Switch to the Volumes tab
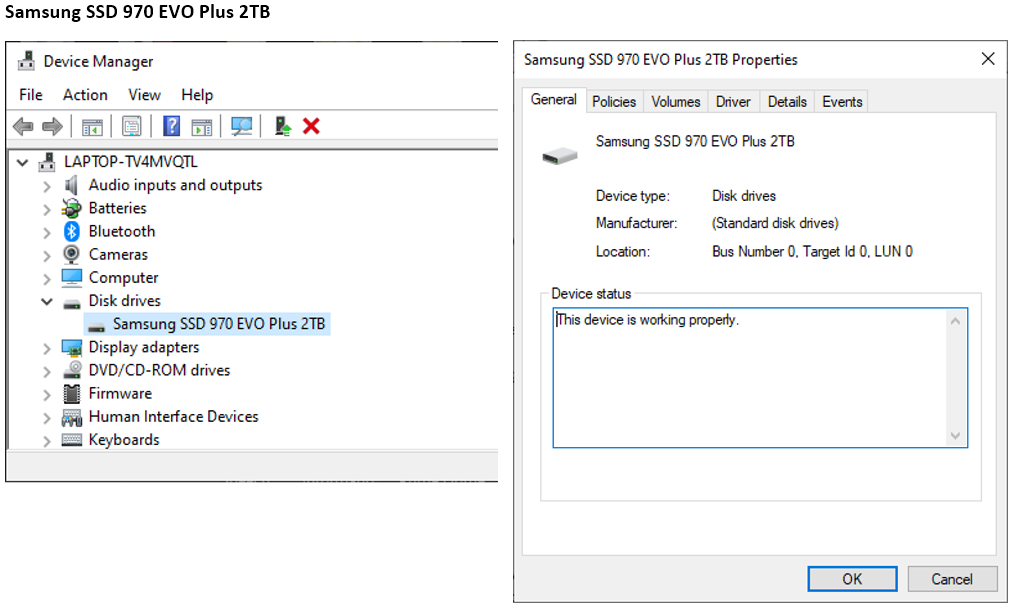 [x=675, y=102]
